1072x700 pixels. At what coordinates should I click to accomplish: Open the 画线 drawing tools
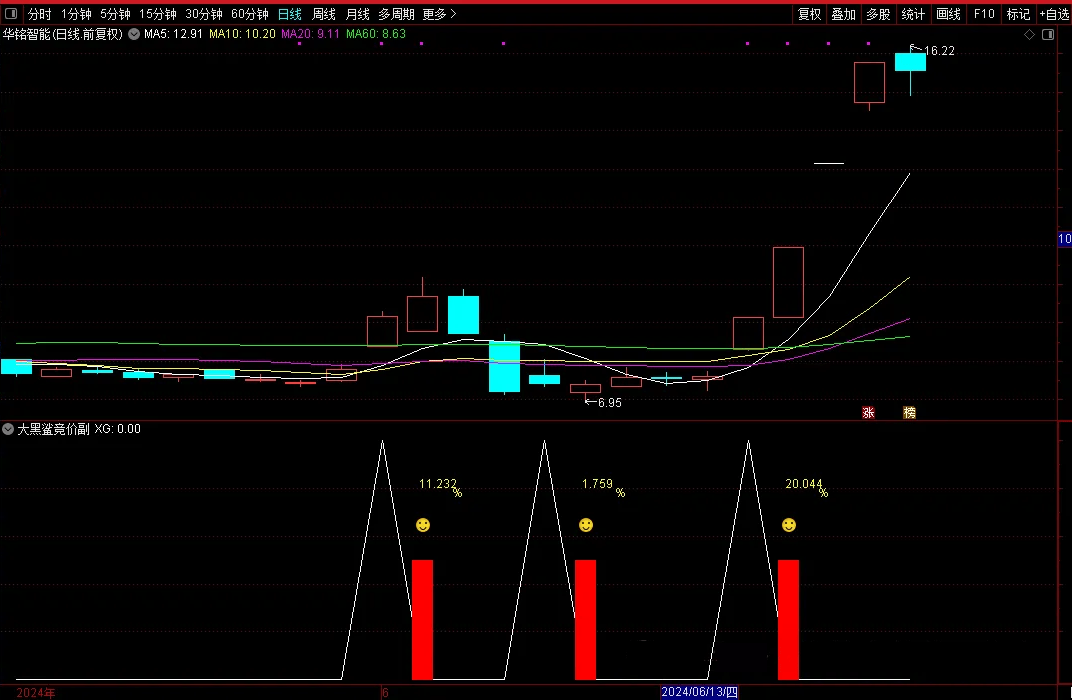pos(948,14)
